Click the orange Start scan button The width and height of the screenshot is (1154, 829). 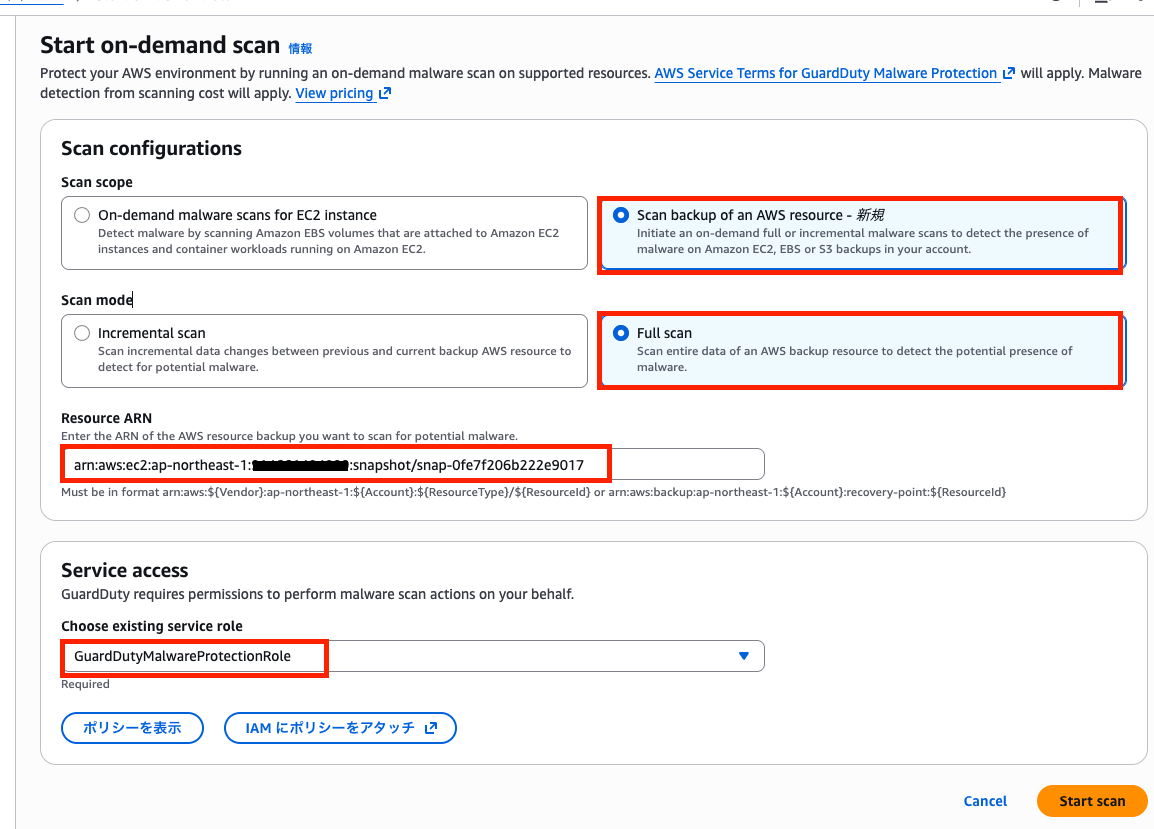1092,801
